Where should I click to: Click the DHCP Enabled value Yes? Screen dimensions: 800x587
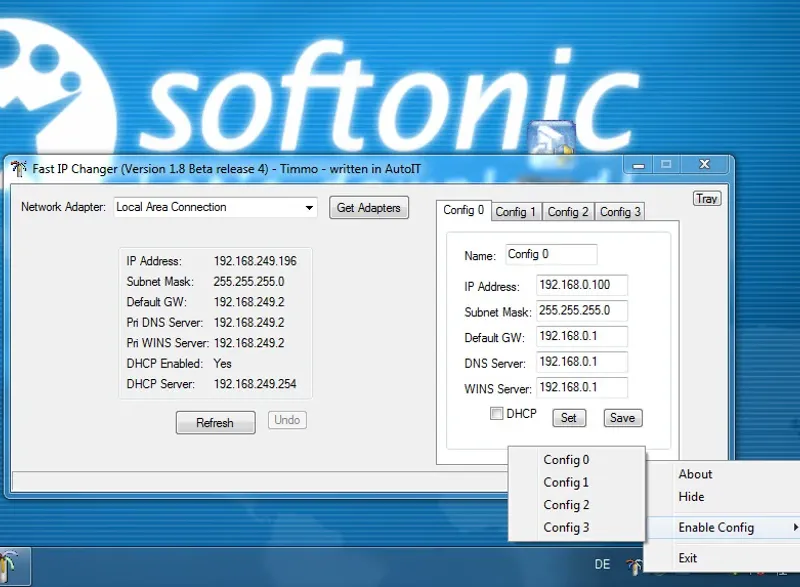pyautogui.click(x=222, y=364)
